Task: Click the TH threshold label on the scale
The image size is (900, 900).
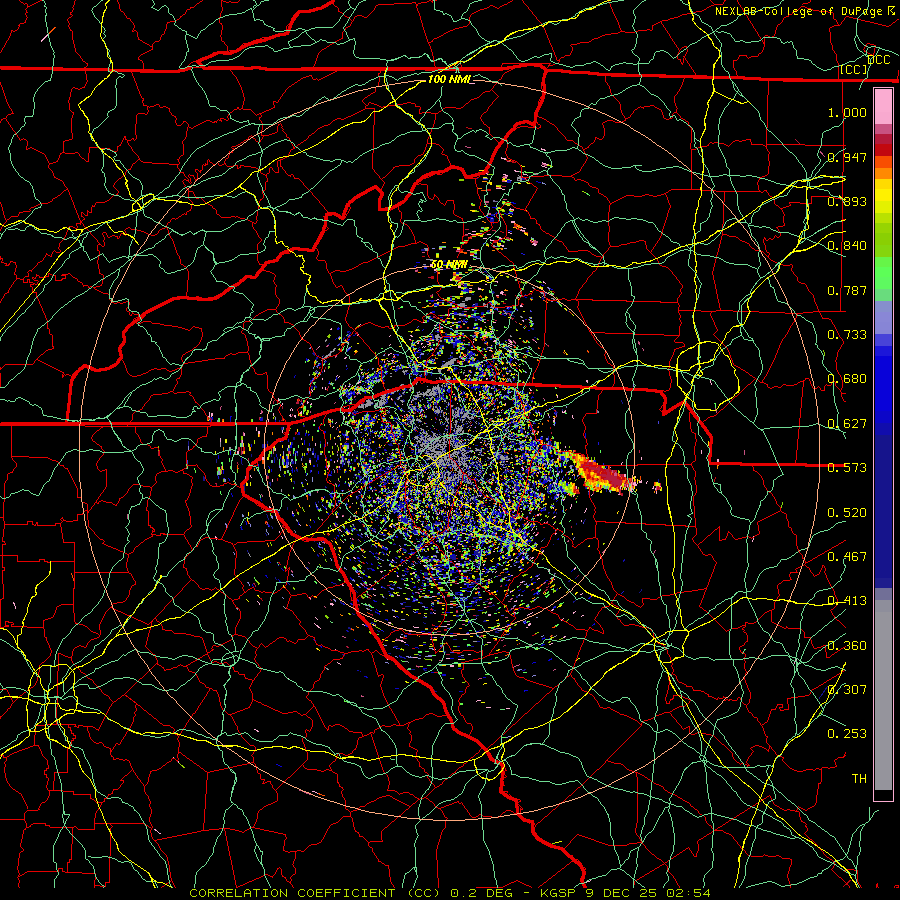Action: click(x=859, y=778)
